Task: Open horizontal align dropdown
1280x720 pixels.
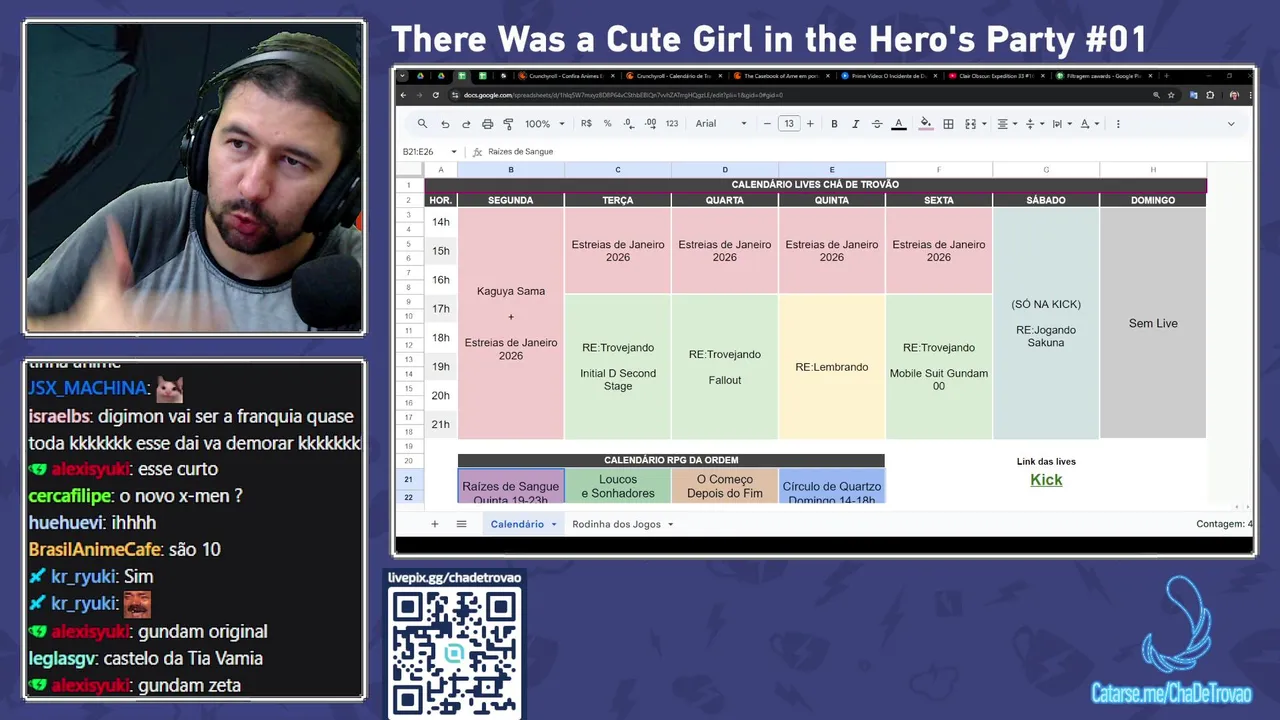Action: tap(1006, 124)
